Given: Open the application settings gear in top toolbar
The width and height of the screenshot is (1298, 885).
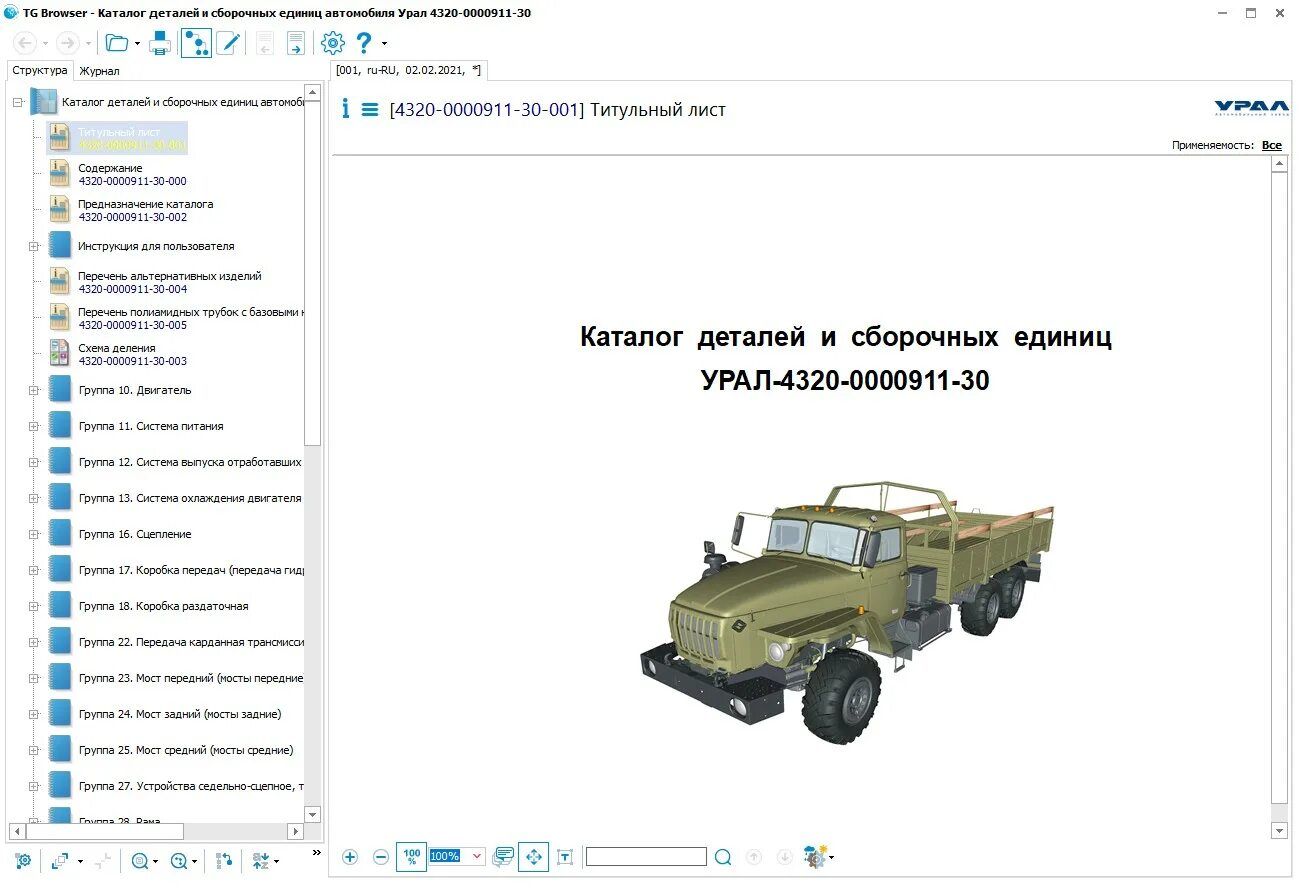Looking at the screenshot, I should (x=332, y=43).
